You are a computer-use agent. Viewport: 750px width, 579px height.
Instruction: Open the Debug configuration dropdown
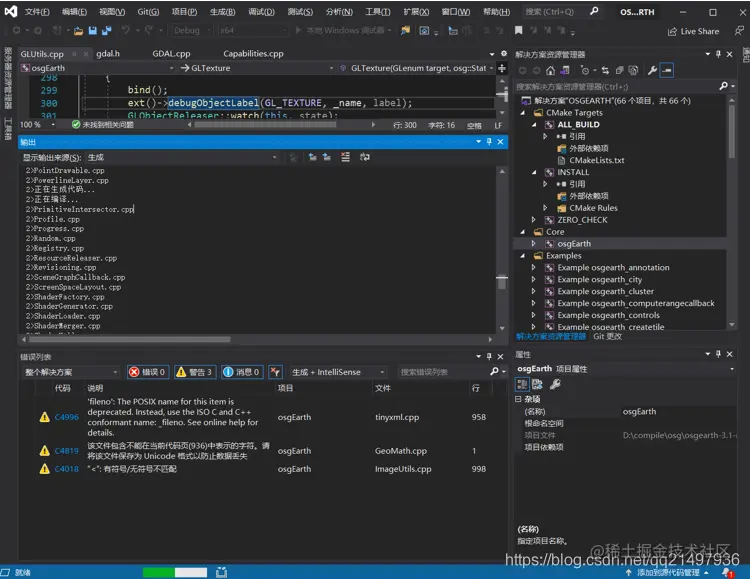click(192, 31)
